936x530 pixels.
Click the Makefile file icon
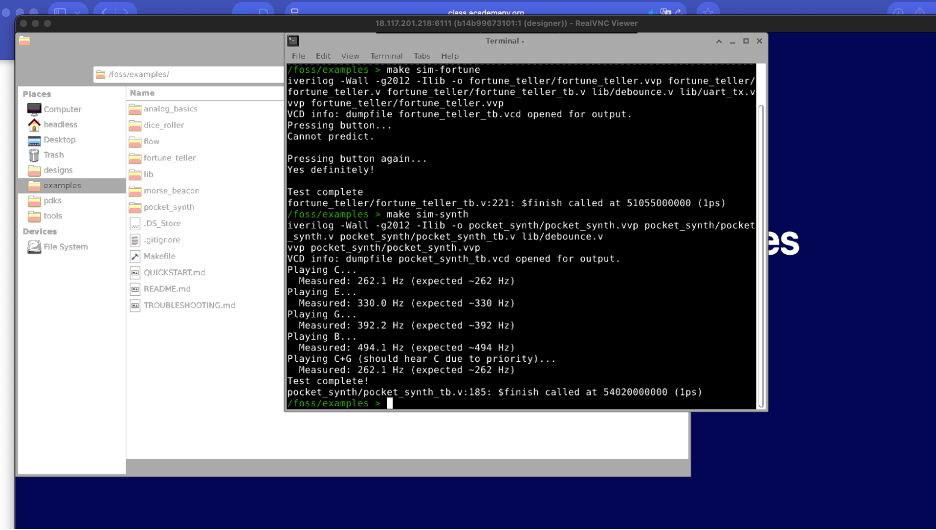pyautogui.click(x=136, y=256)
